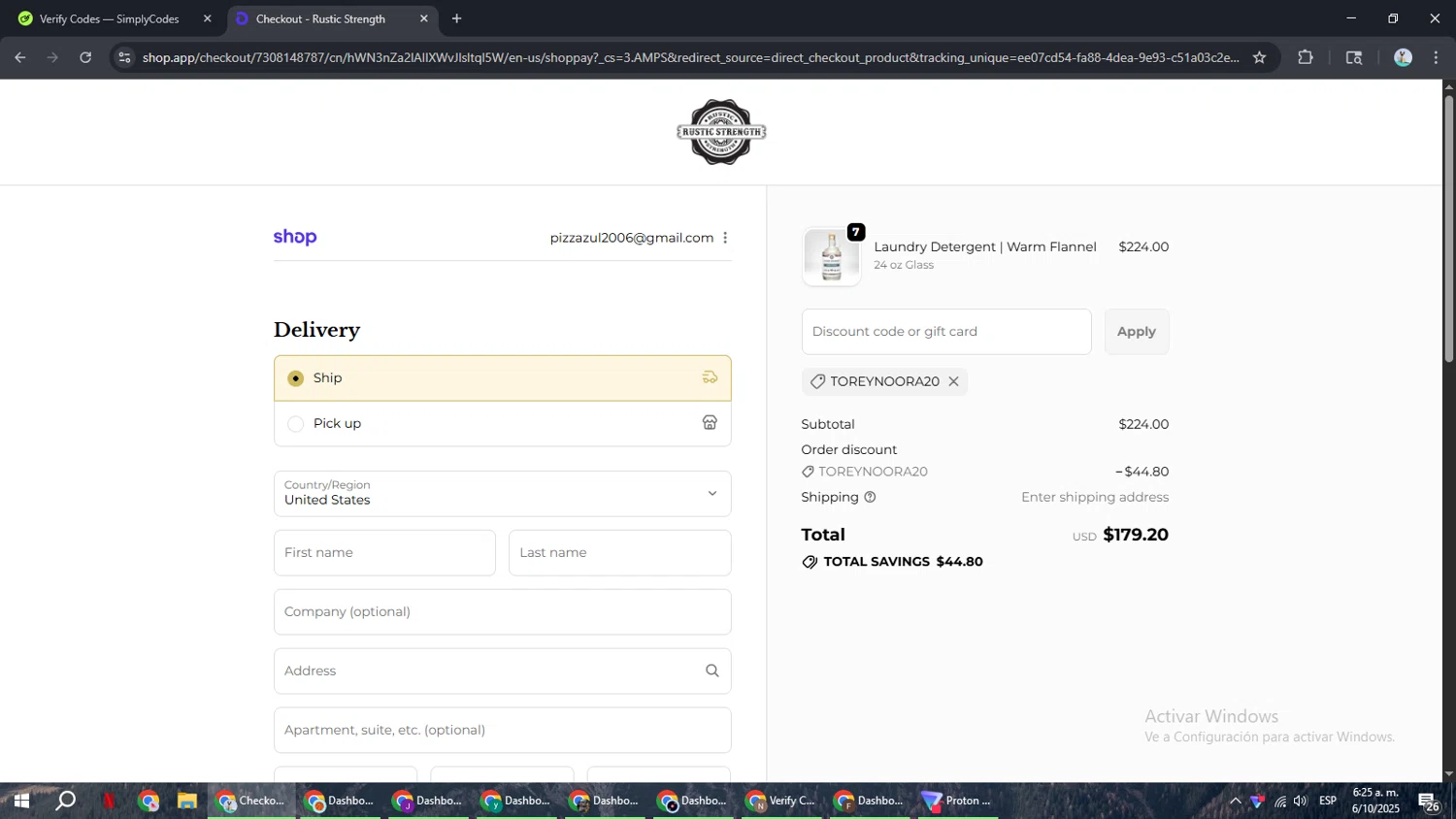Open the Chrome profile avatar
This screenshot has width=1456, height=819.
click(1403, 57)
